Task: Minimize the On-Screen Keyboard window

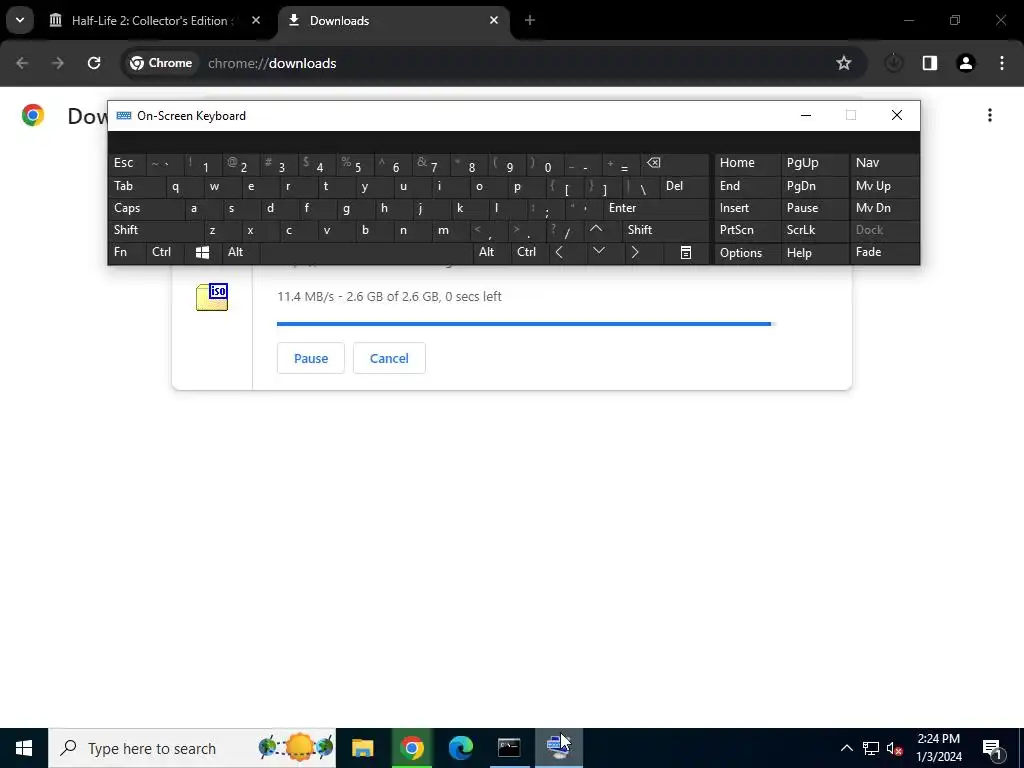Action: click(x=806, y=116)
